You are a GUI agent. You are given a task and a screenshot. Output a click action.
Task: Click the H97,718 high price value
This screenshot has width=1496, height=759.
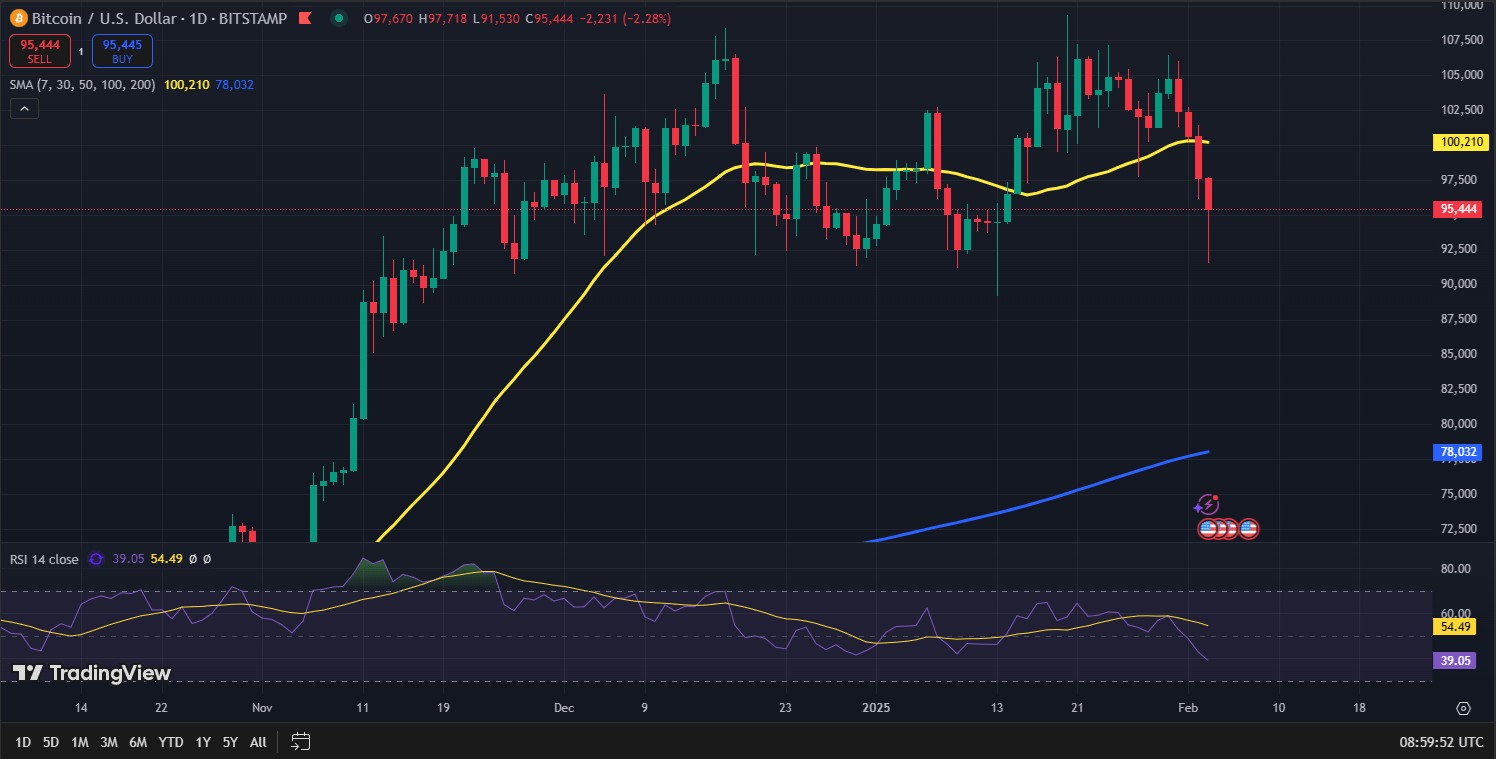(445, 19)
